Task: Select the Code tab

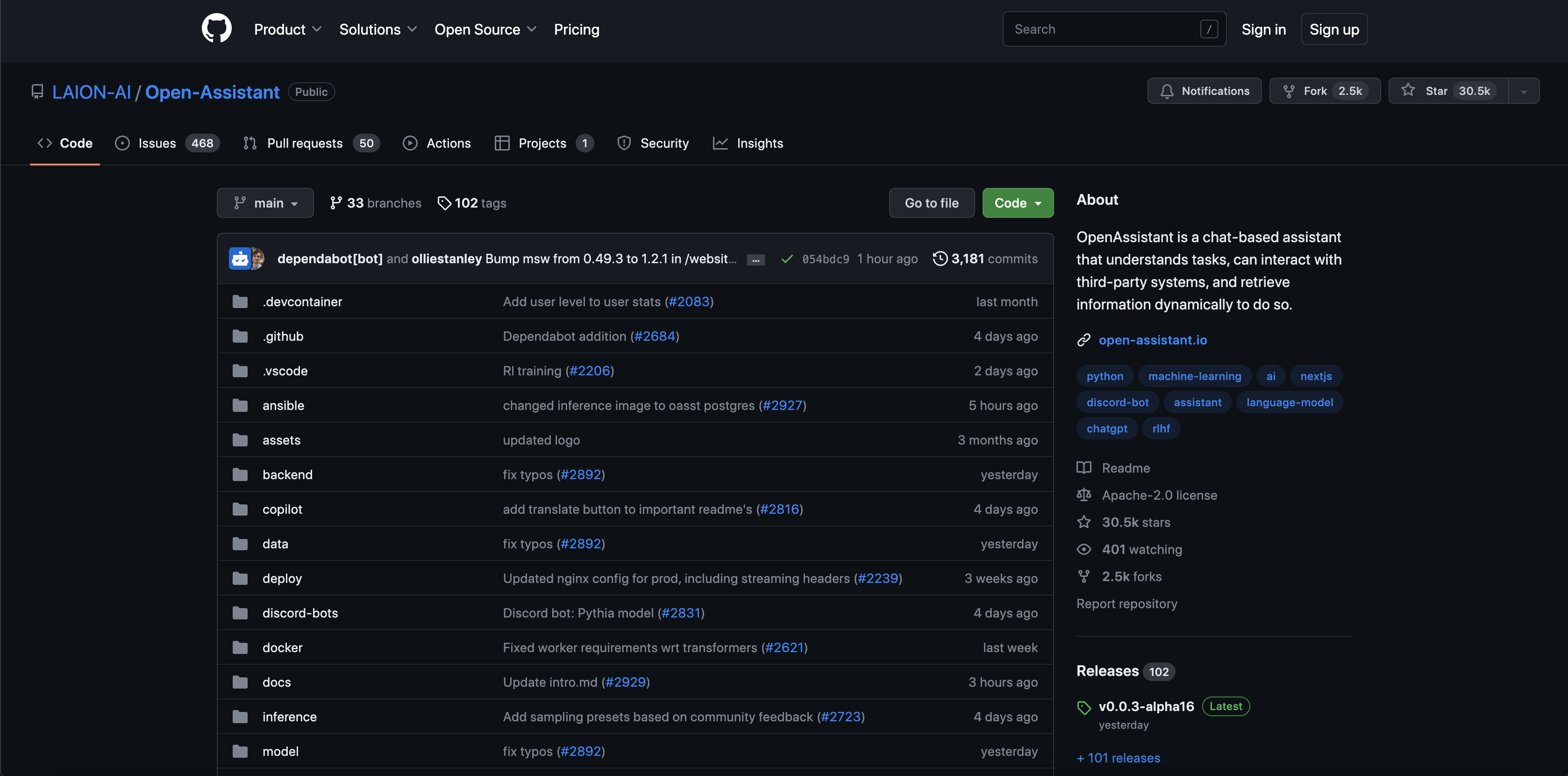Action: pyautogui.click(x=64, y=143)
